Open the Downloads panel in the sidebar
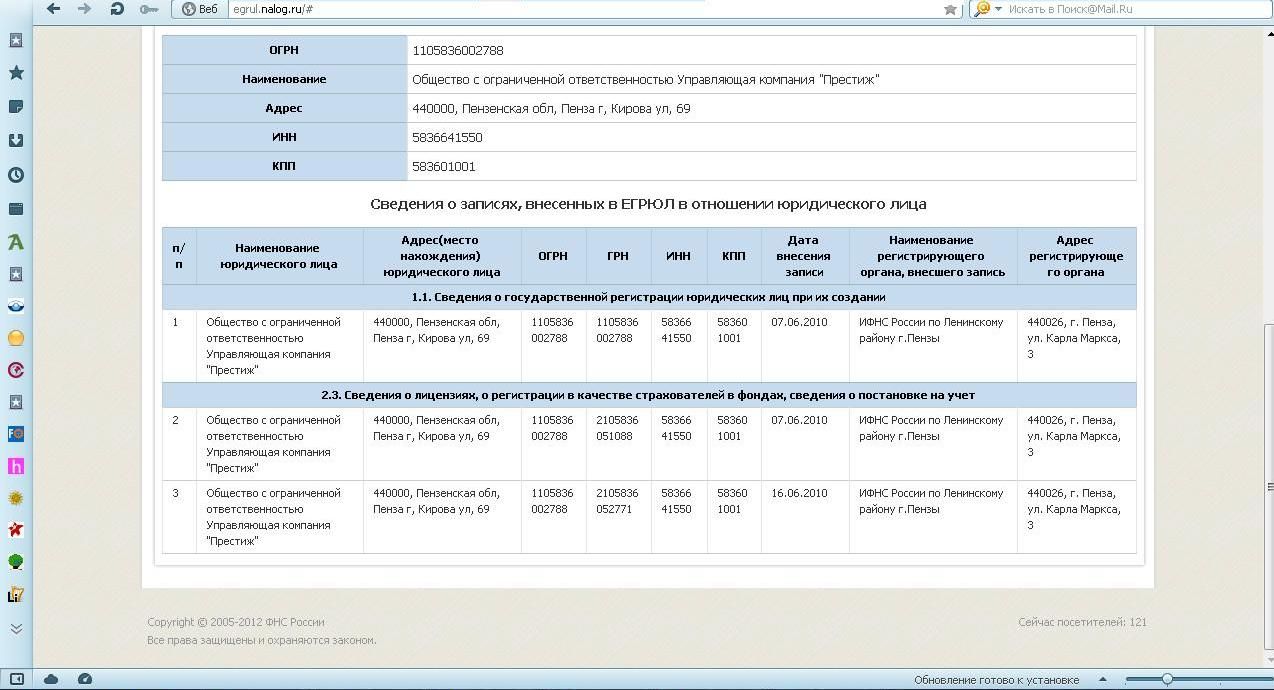The height and width of the screenshot is (690, 1274). point(16,140)
